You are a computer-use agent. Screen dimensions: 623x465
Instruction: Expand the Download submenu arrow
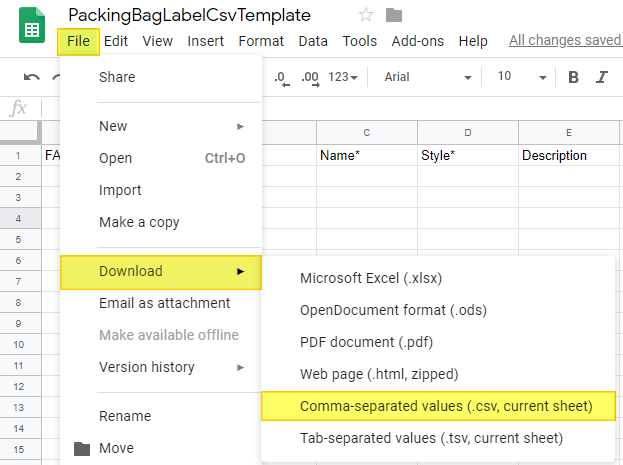pyautogui.click(x=240, y=271)
